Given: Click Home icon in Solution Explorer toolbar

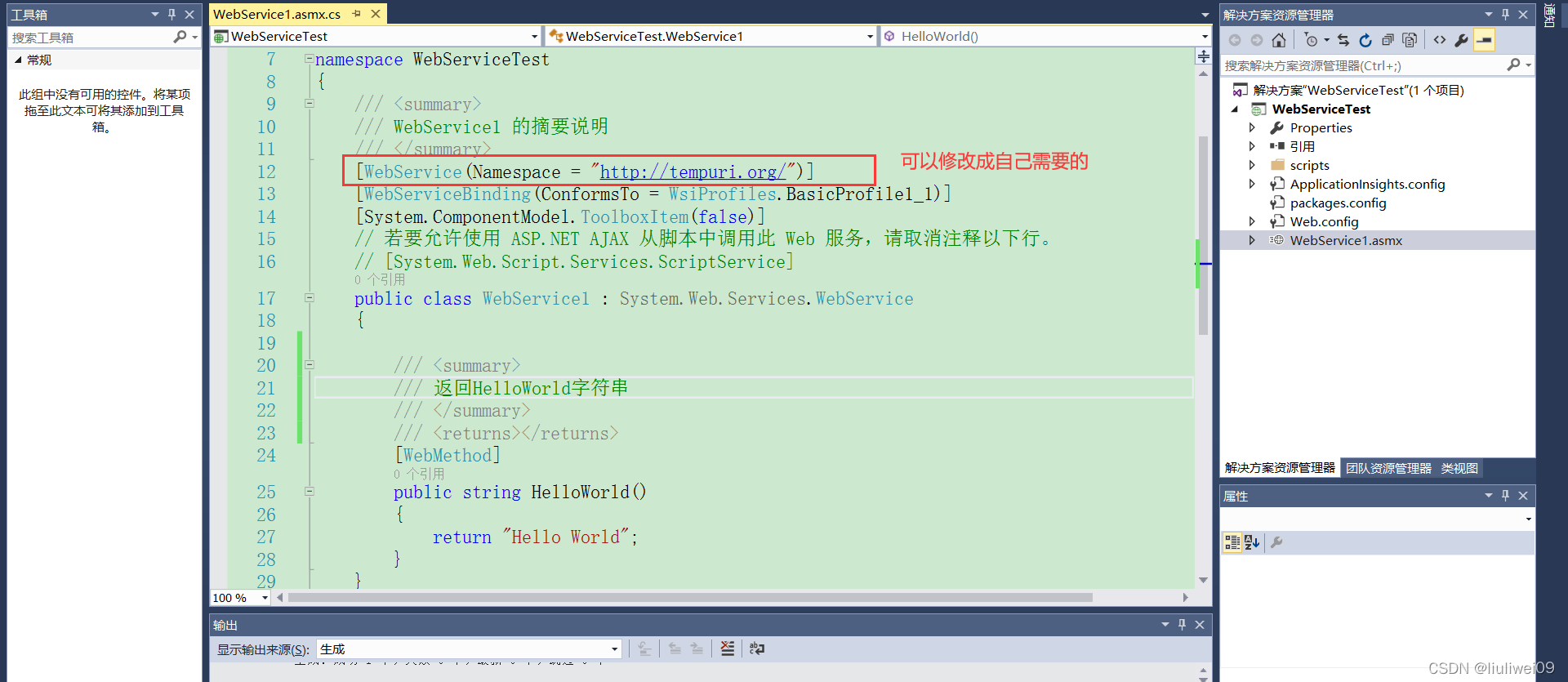Looking at the screenshot, I should (x=1279, y=40).
